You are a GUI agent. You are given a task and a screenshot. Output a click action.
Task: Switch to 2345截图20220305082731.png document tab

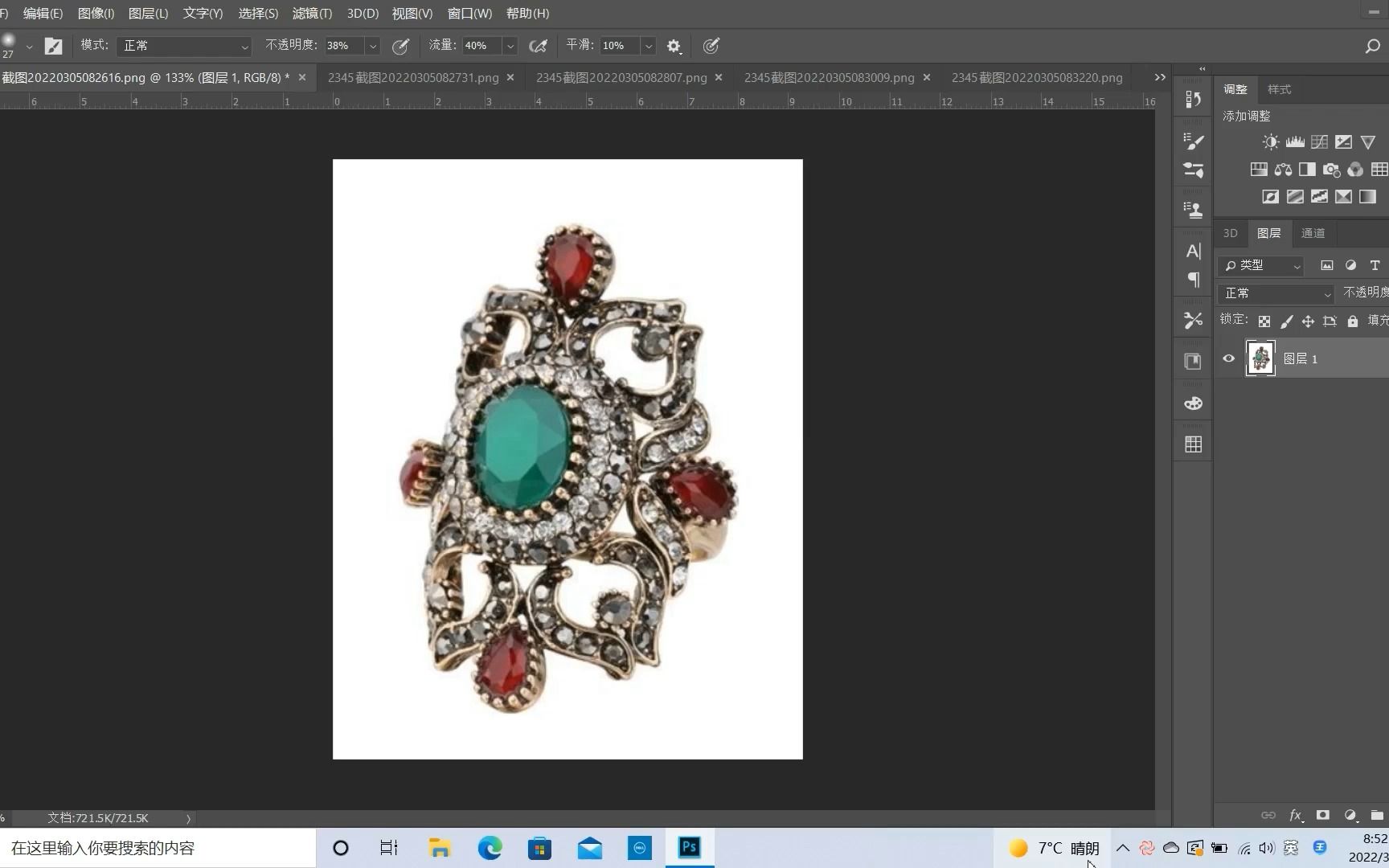click(413, 78)
